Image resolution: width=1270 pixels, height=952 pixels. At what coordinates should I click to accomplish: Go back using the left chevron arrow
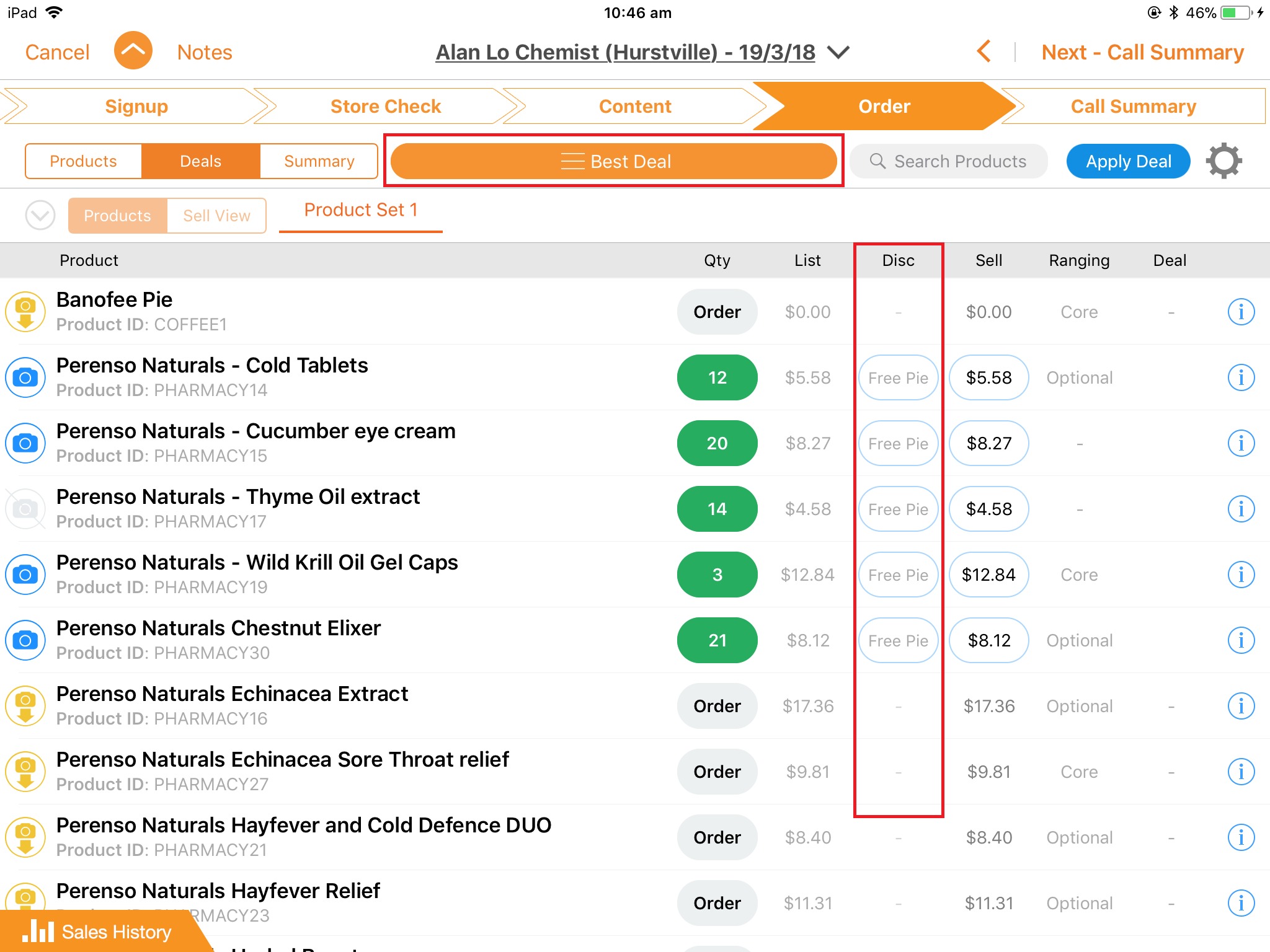click(x=984, y=52)
